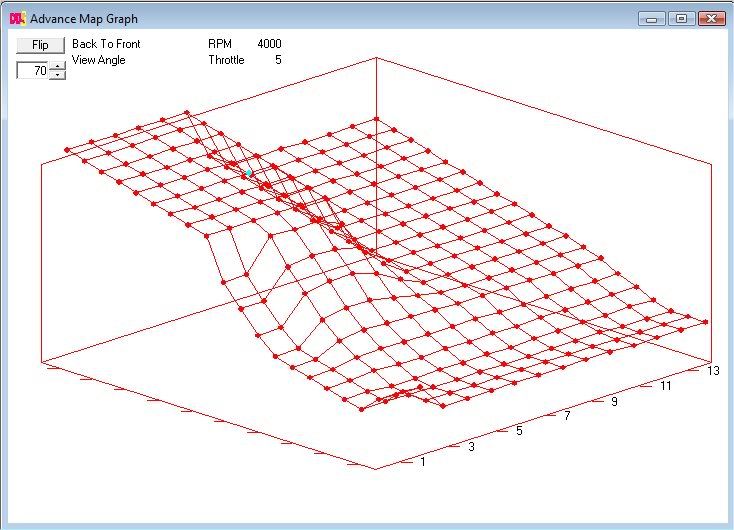Click the Throttle value 5
Screen dimensions: 734x530
(278, 60)
